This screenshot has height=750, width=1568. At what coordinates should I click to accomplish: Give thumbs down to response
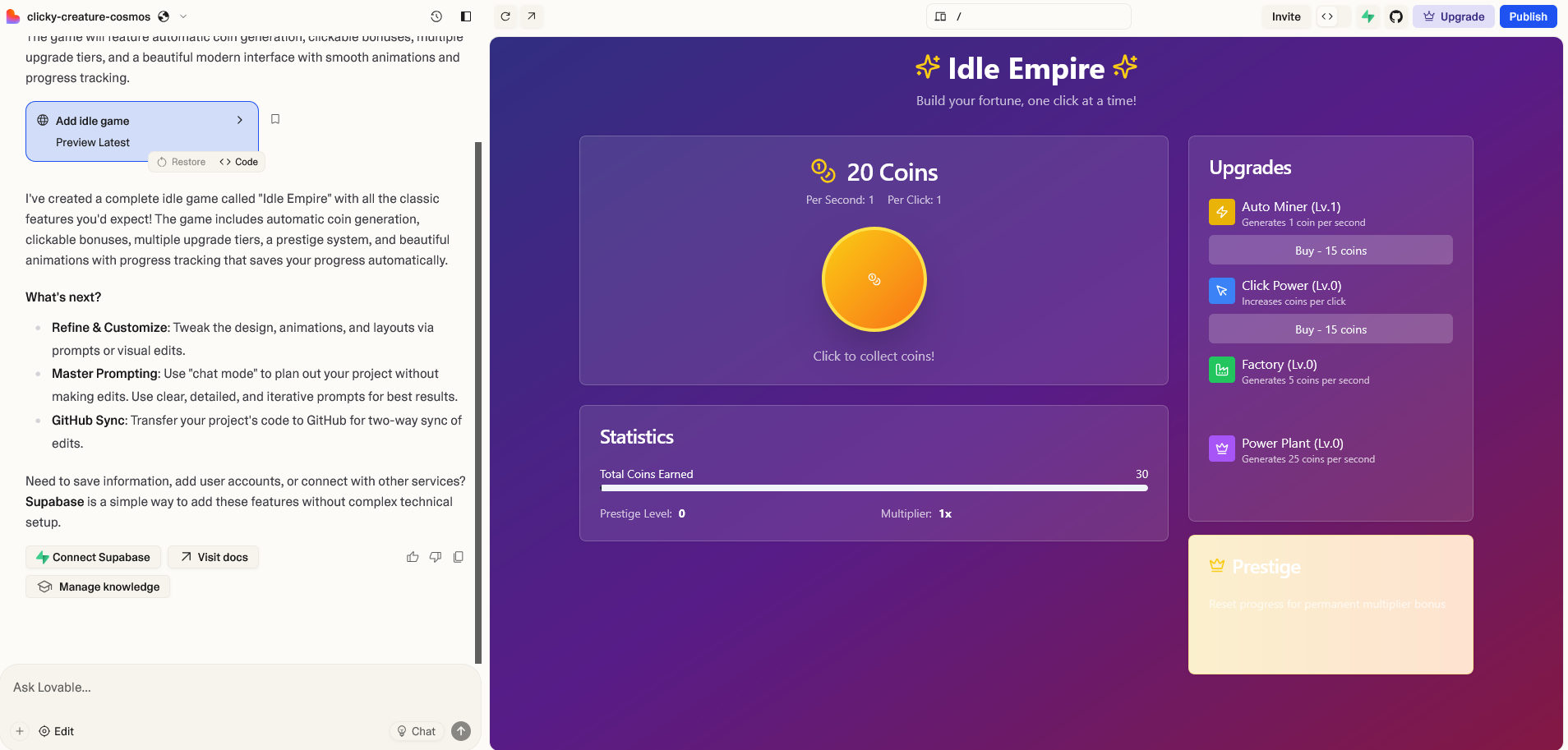[436, 557]
